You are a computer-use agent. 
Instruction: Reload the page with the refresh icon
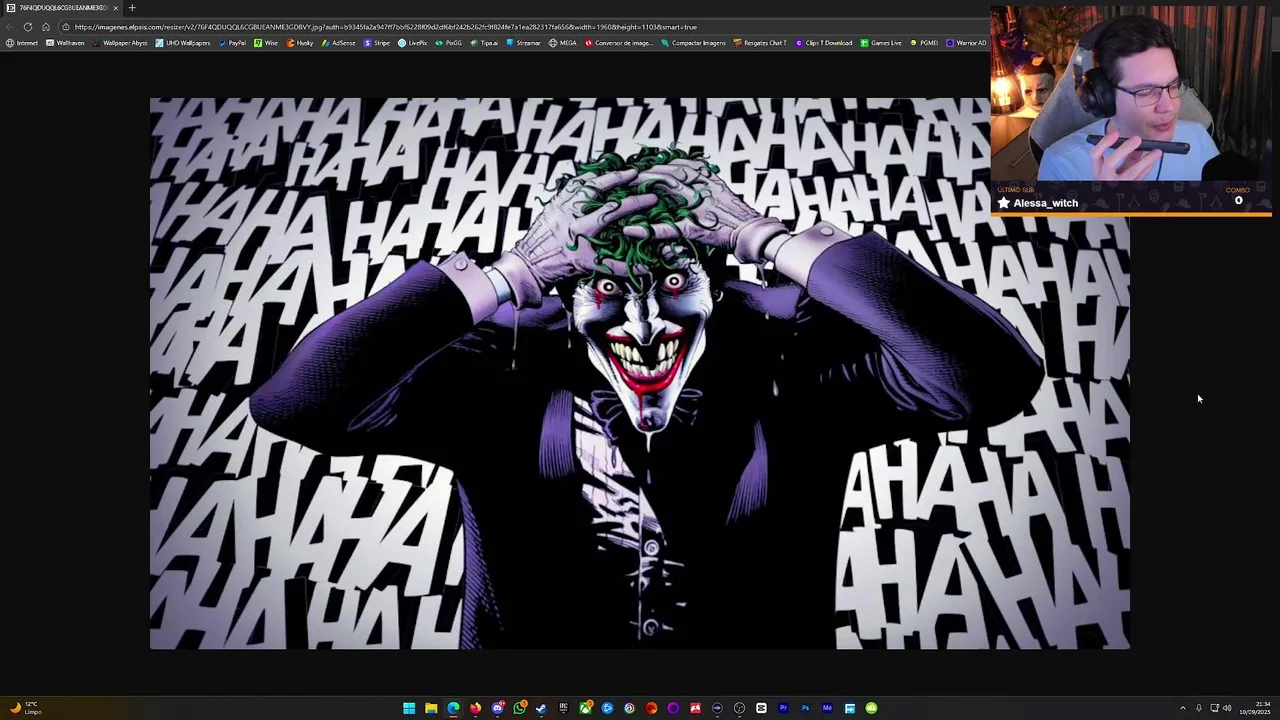(x=28, y=27)
